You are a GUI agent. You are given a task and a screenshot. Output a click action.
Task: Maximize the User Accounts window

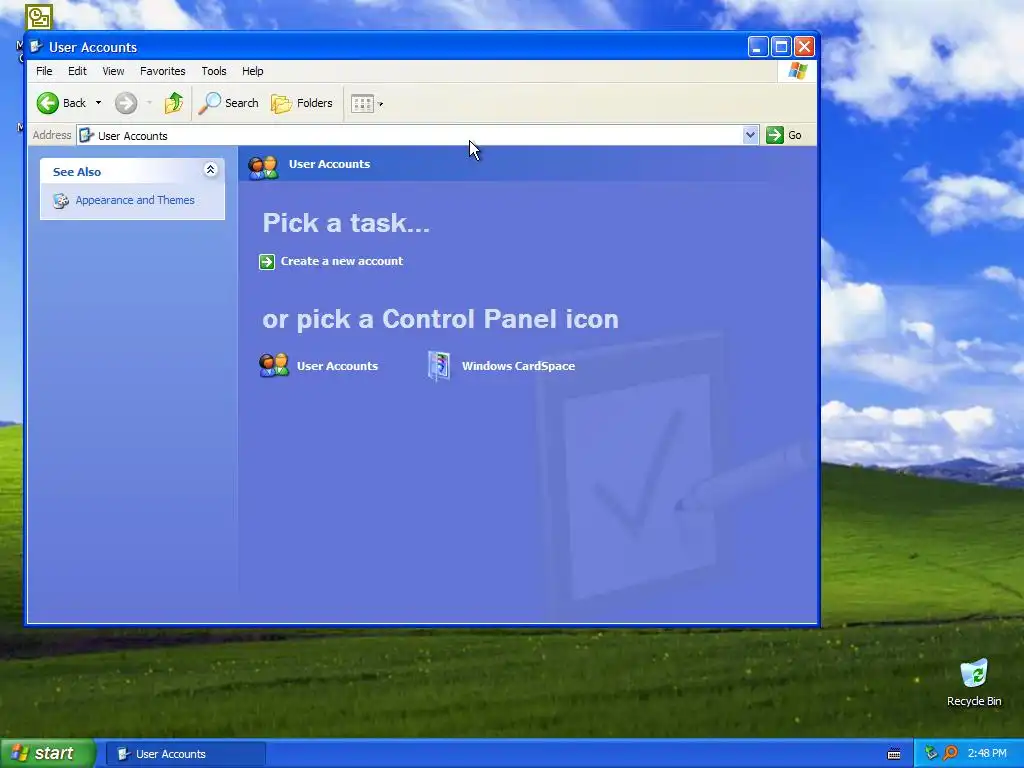[781, 46]
